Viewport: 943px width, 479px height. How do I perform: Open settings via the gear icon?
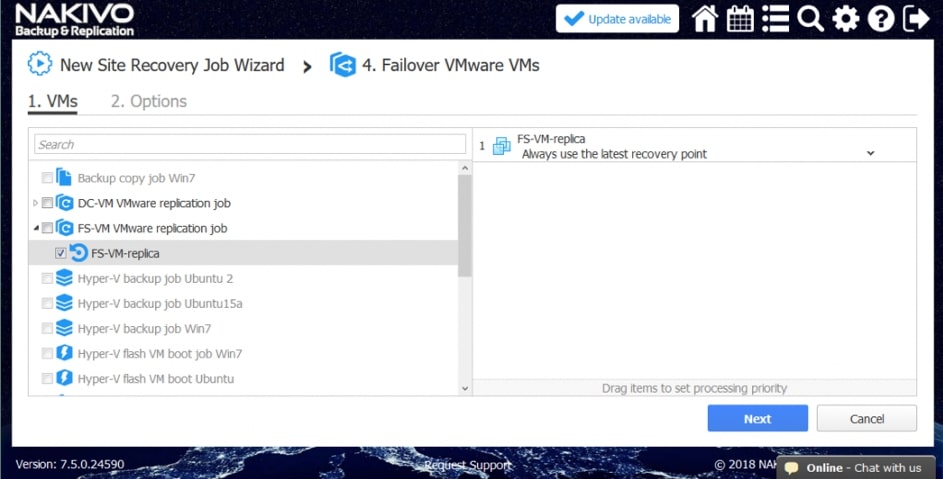coord(846,19)
